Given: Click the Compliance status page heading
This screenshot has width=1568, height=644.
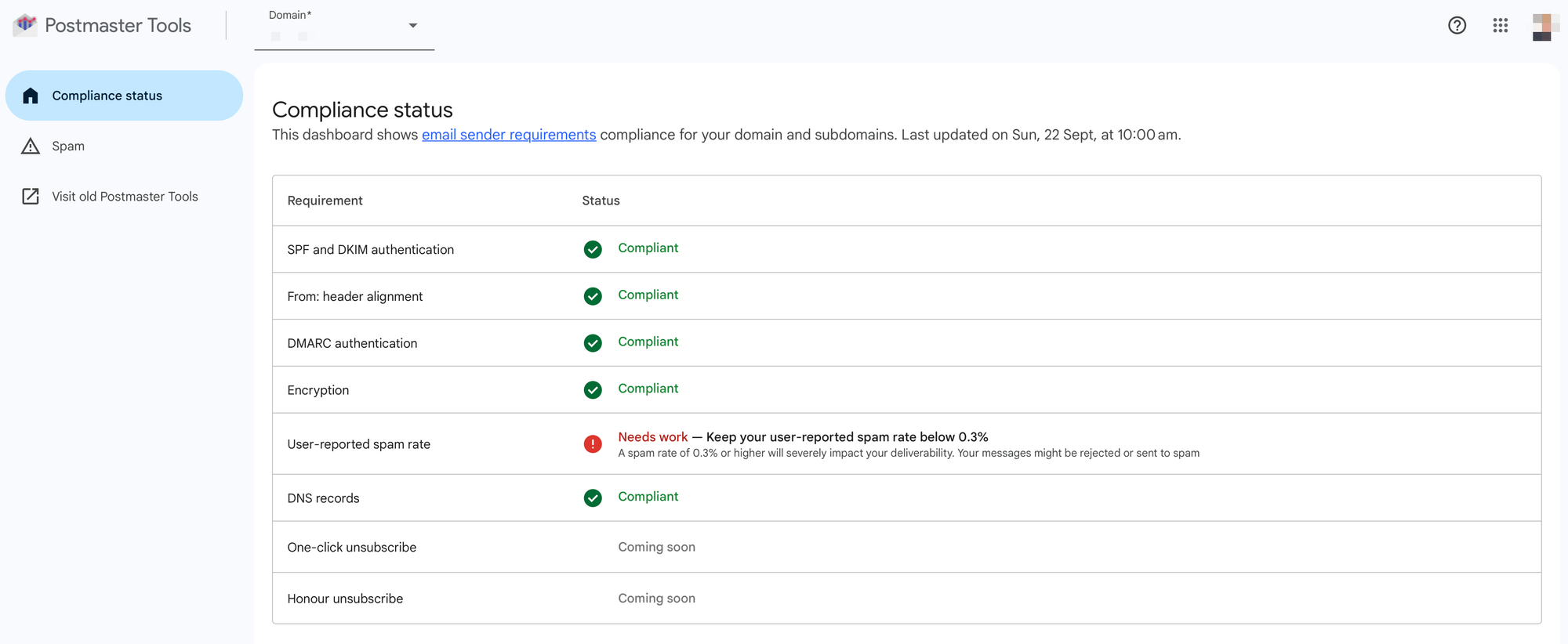Looking at the screenshot, I should click(362, 110).
